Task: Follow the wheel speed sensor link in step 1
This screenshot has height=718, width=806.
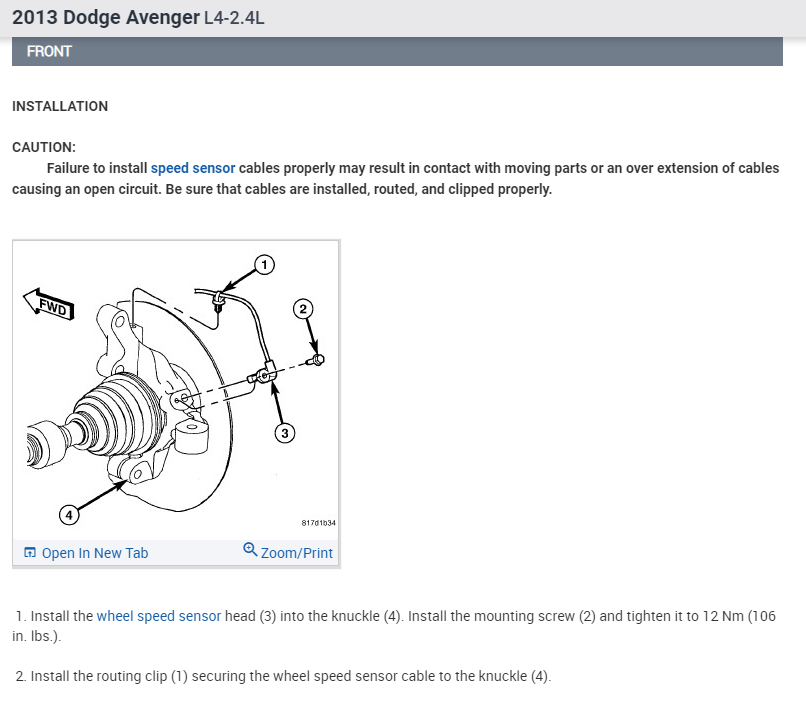Action: pos(159,616)
